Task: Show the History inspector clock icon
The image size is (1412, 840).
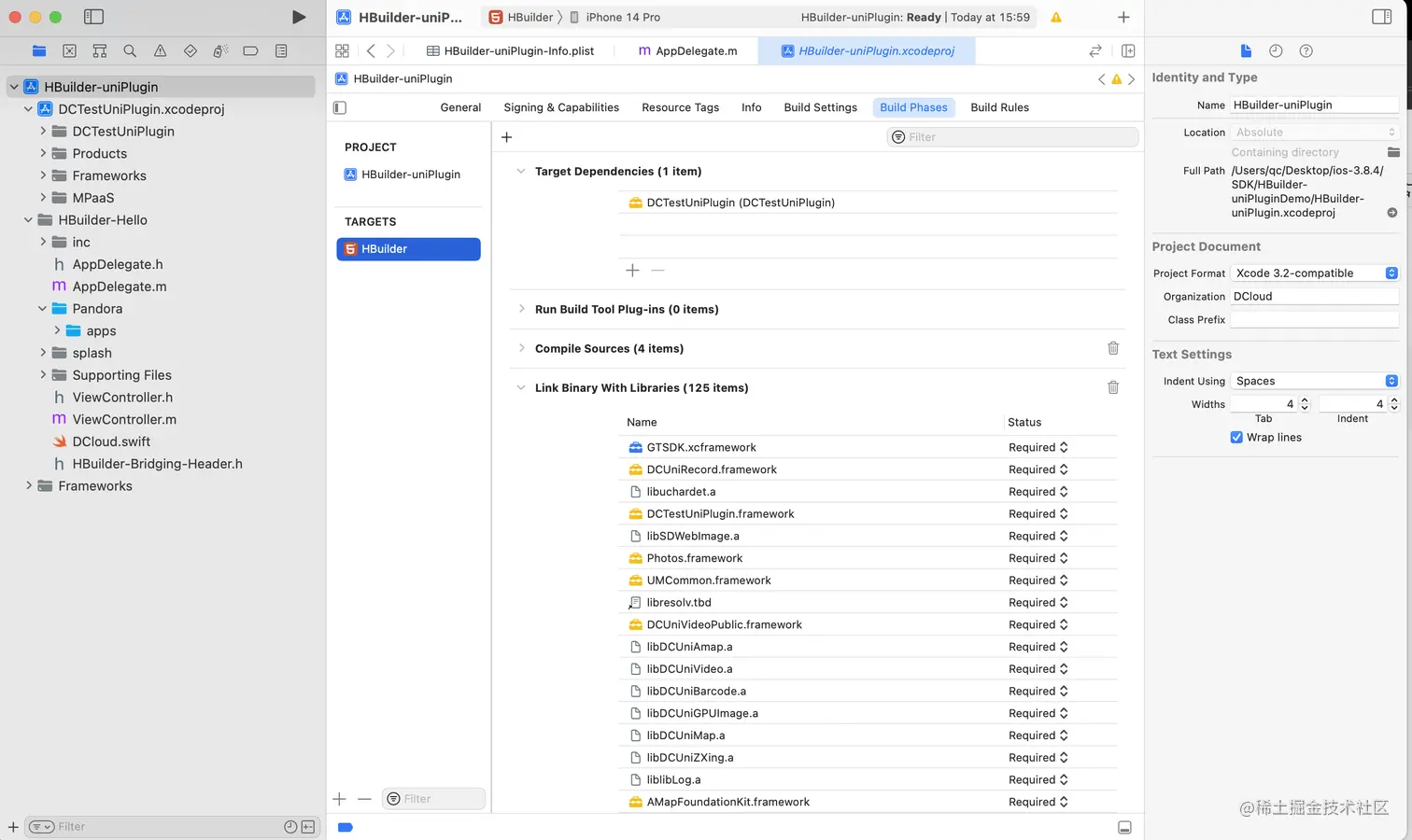Action: [x=1276, y=51]
